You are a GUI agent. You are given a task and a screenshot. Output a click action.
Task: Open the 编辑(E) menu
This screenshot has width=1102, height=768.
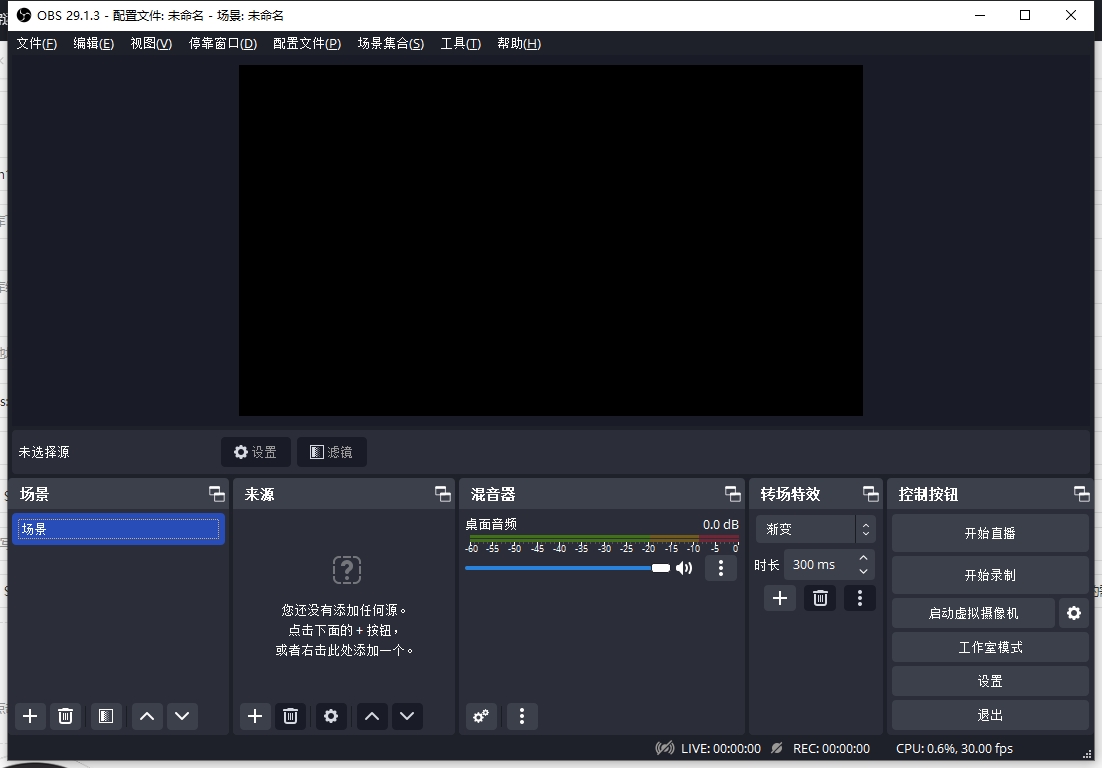tap(93, 44)
